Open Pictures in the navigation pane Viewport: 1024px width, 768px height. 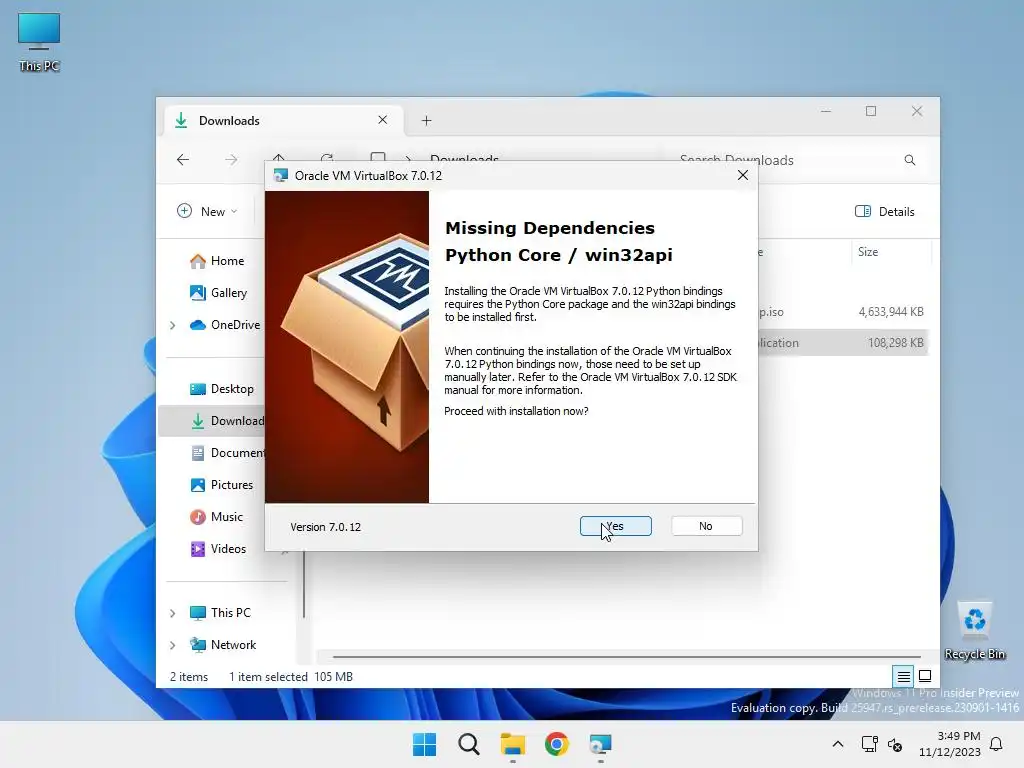click(221, 485)
